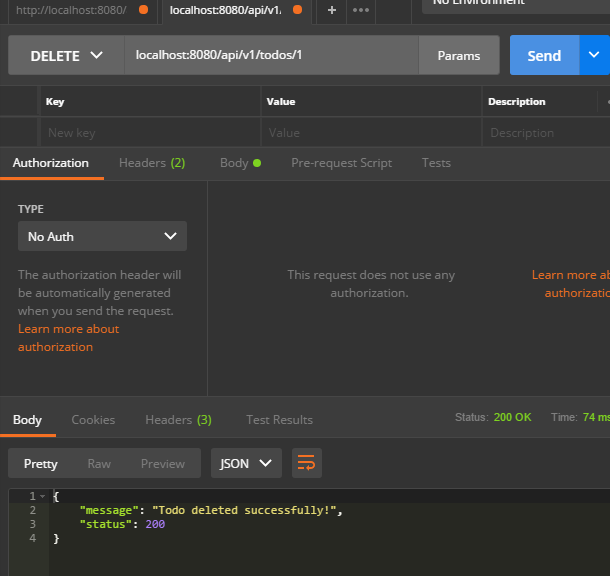Follow right-side Learn more authorization link
Image resolution: width=610 pixels, height=576 pixels.
tap(571, 284)
